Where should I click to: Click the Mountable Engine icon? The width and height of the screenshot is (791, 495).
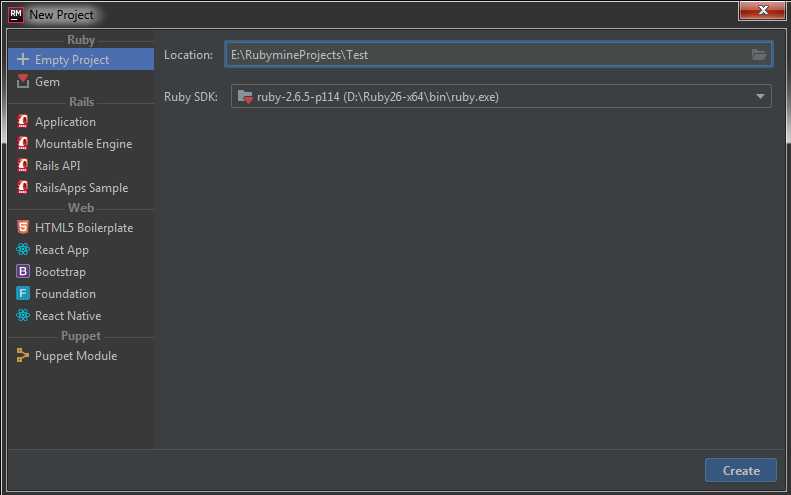(x=23, y=144)
